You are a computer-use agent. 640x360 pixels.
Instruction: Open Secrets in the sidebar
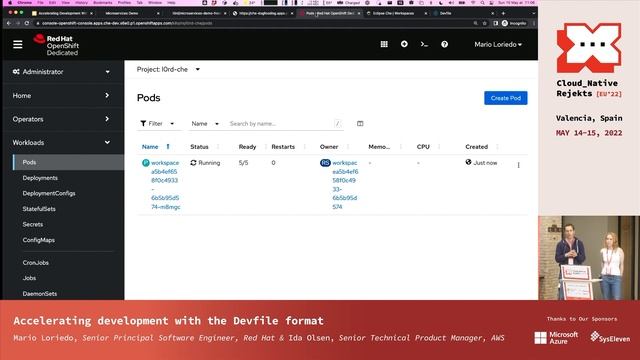click(33, 224)
